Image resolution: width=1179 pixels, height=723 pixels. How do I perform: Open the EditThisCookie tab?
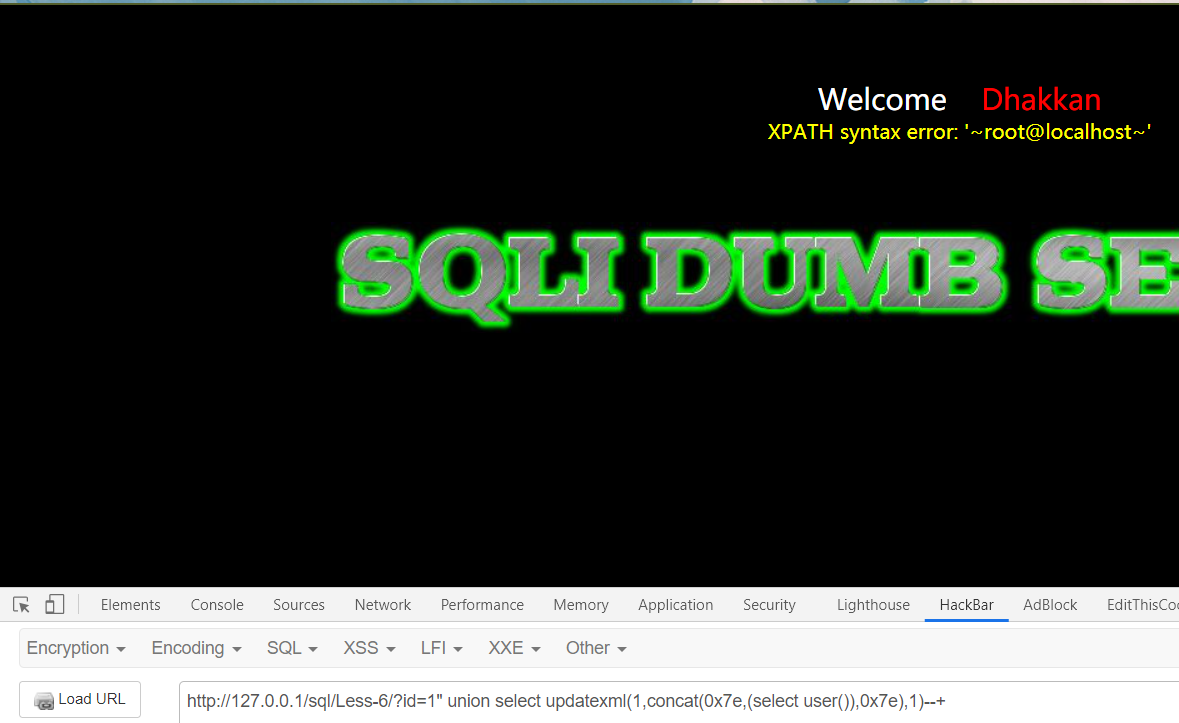point(1142,605)
